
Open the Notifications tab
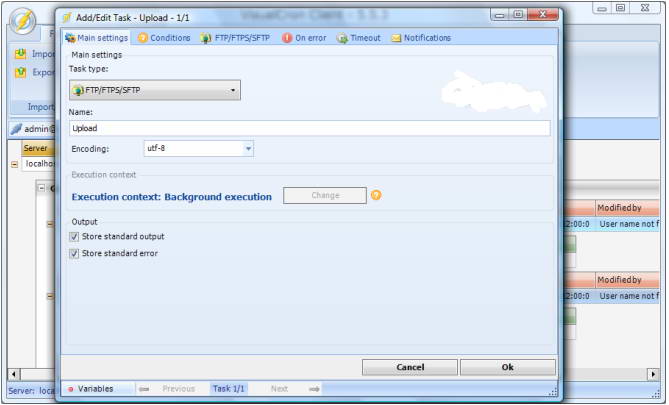pos(421,38)
